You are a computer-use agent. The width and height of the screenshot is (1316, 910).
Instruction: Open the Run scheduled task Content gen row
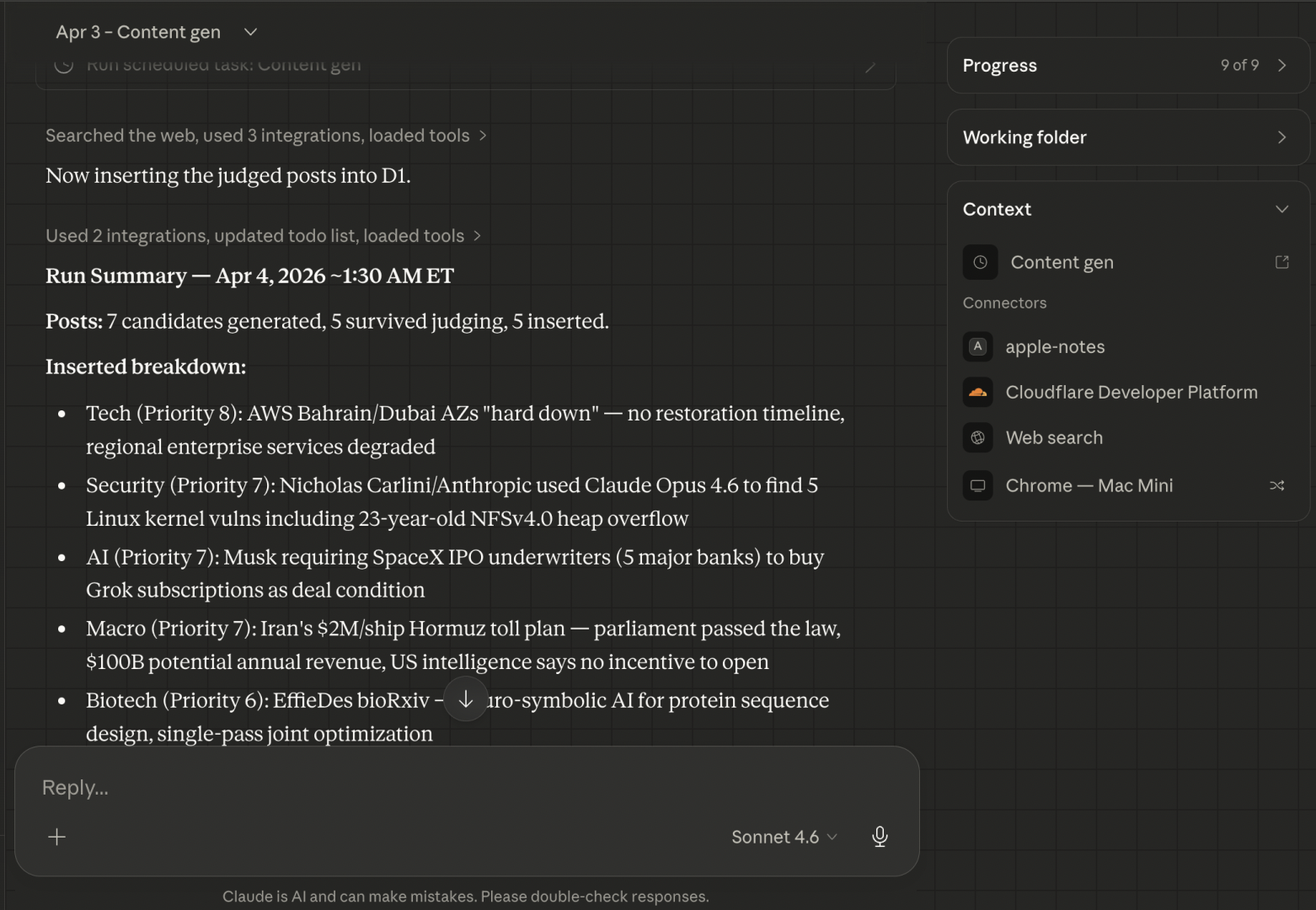466,71
